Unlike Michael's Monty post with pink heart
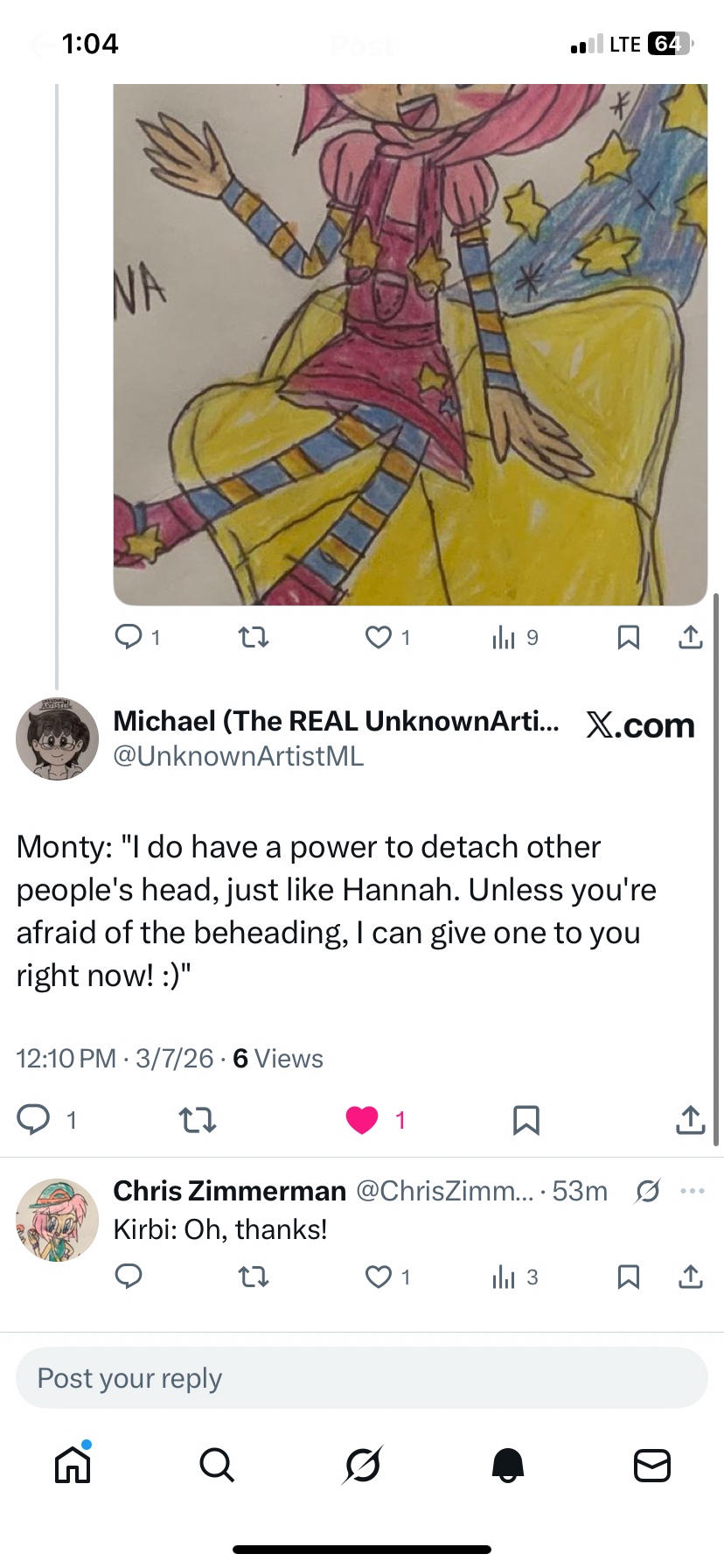The image size is (724, 1568). tap(362, 1120)
